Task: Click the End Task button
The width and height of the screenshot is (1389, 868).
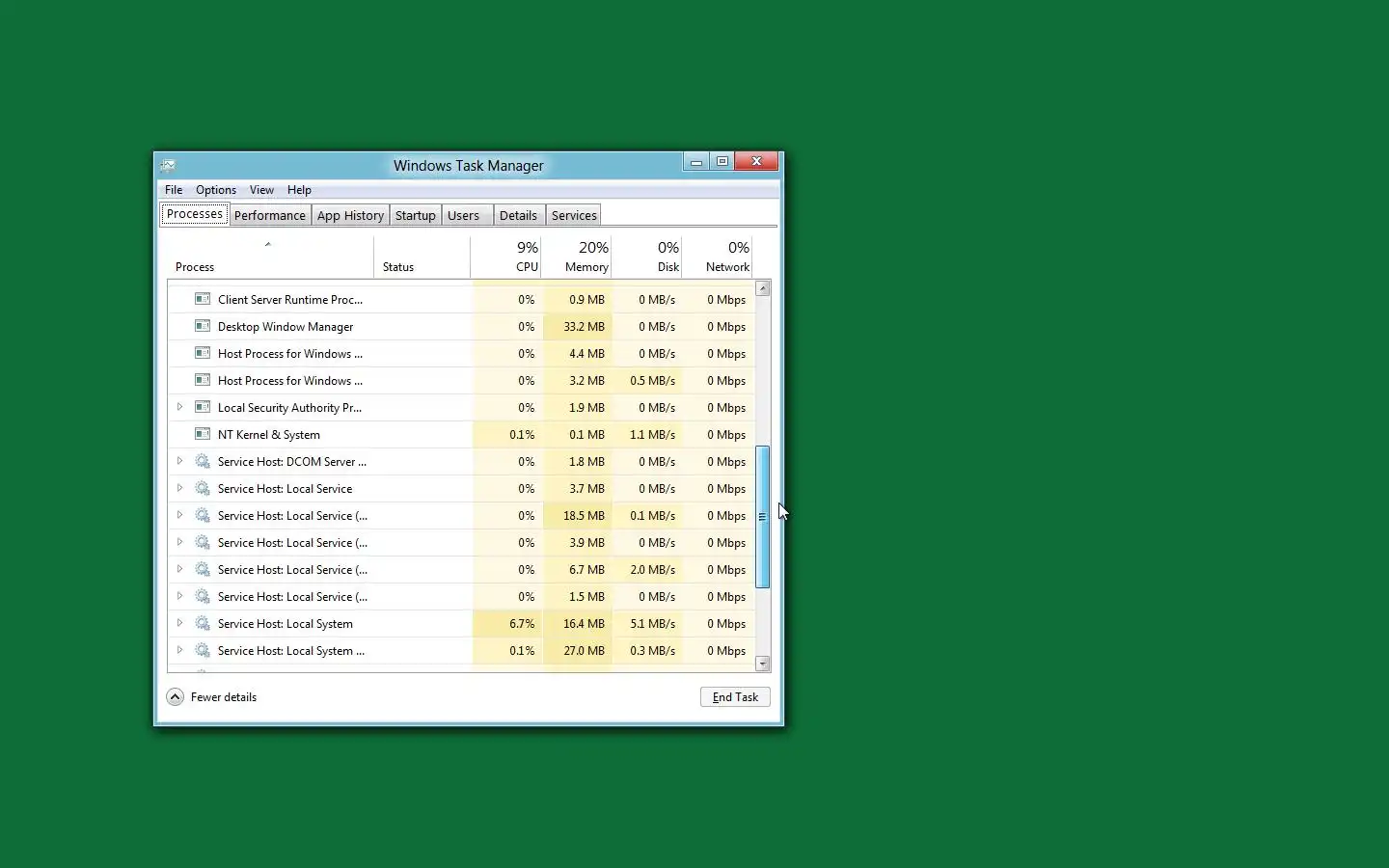Action: [735, 696]
